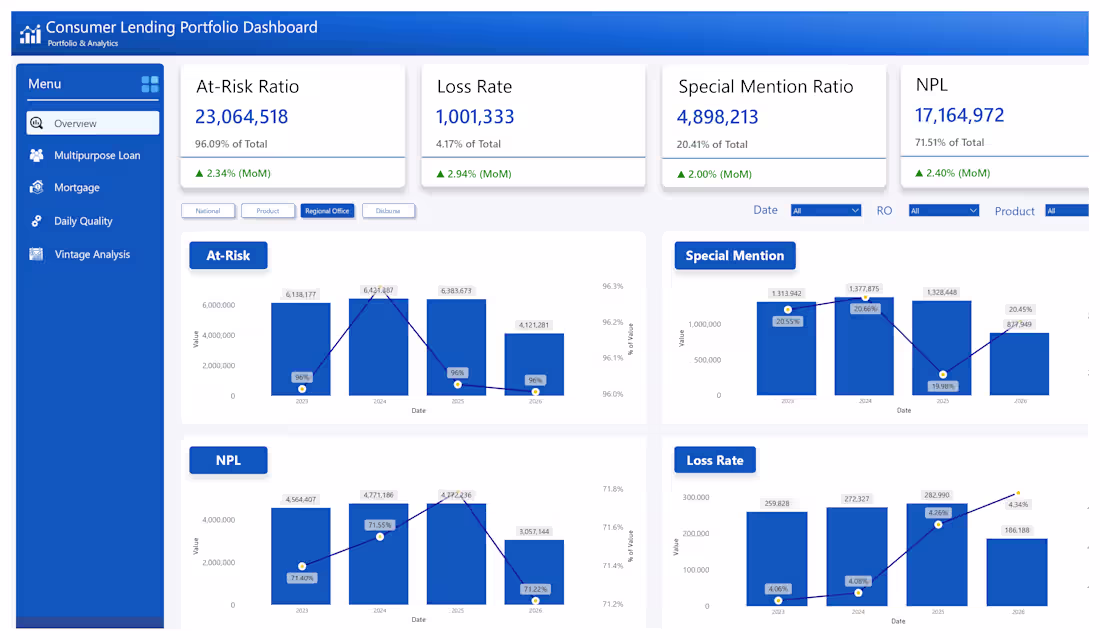Select the 2025 bar in the Special Mention chart
Image resolution: width=1100 pixels, height=640 pixels.
(x=941, y=348)
